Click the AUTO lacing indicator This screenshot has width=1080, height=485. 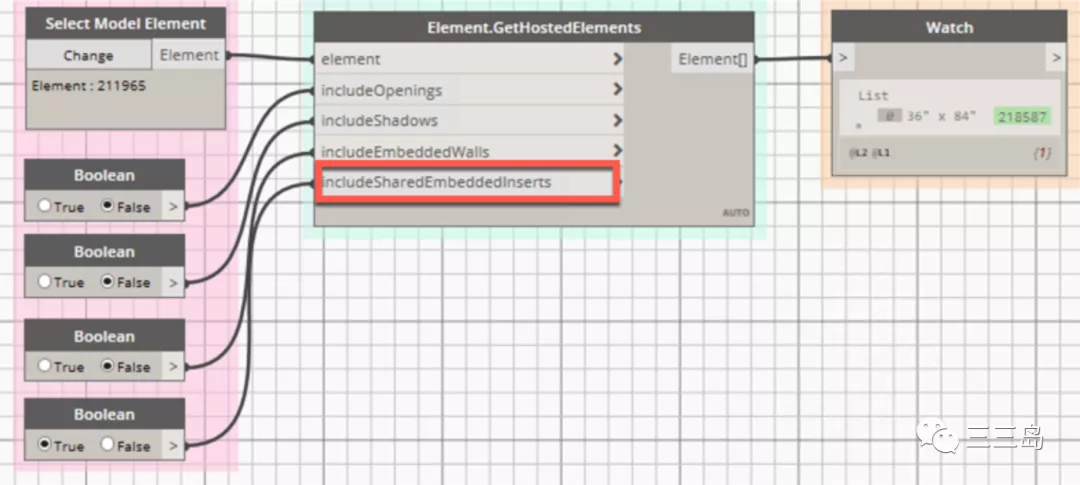click(x=736, y=213)
